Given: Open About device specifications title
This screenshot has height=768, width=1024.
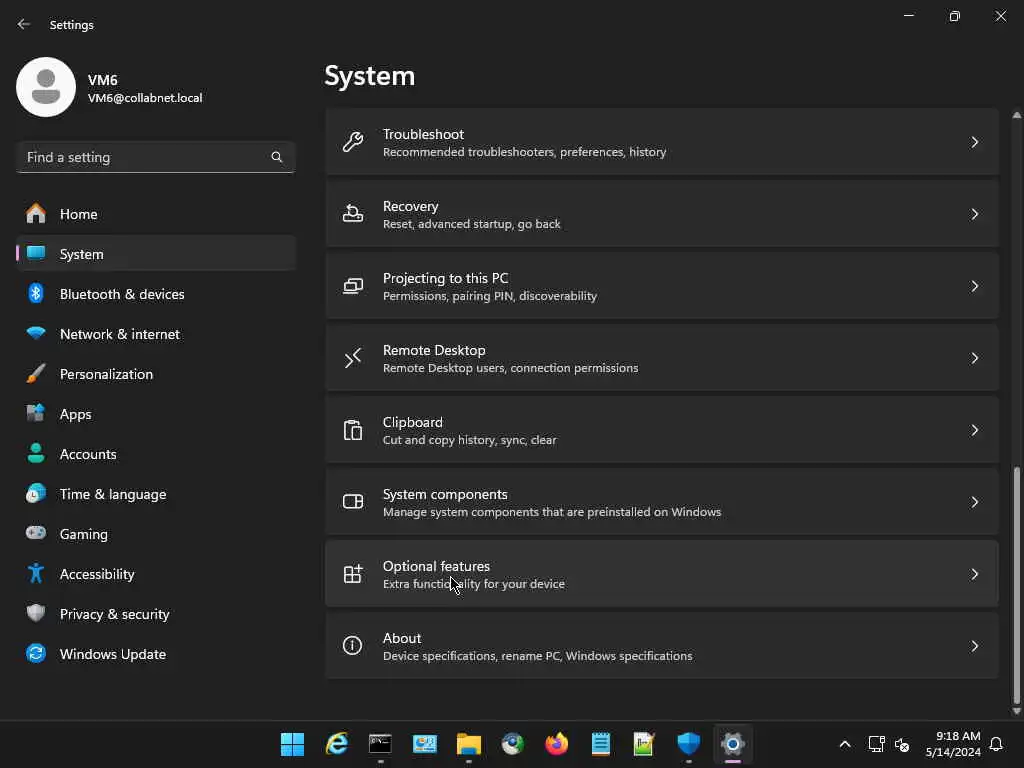Looking at the screenshot, I should [402, 638].
